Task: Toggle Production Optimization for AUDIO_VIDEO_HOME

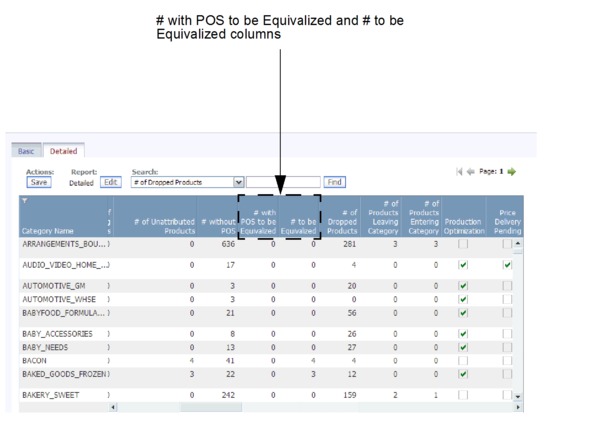Action: (462, 265)
